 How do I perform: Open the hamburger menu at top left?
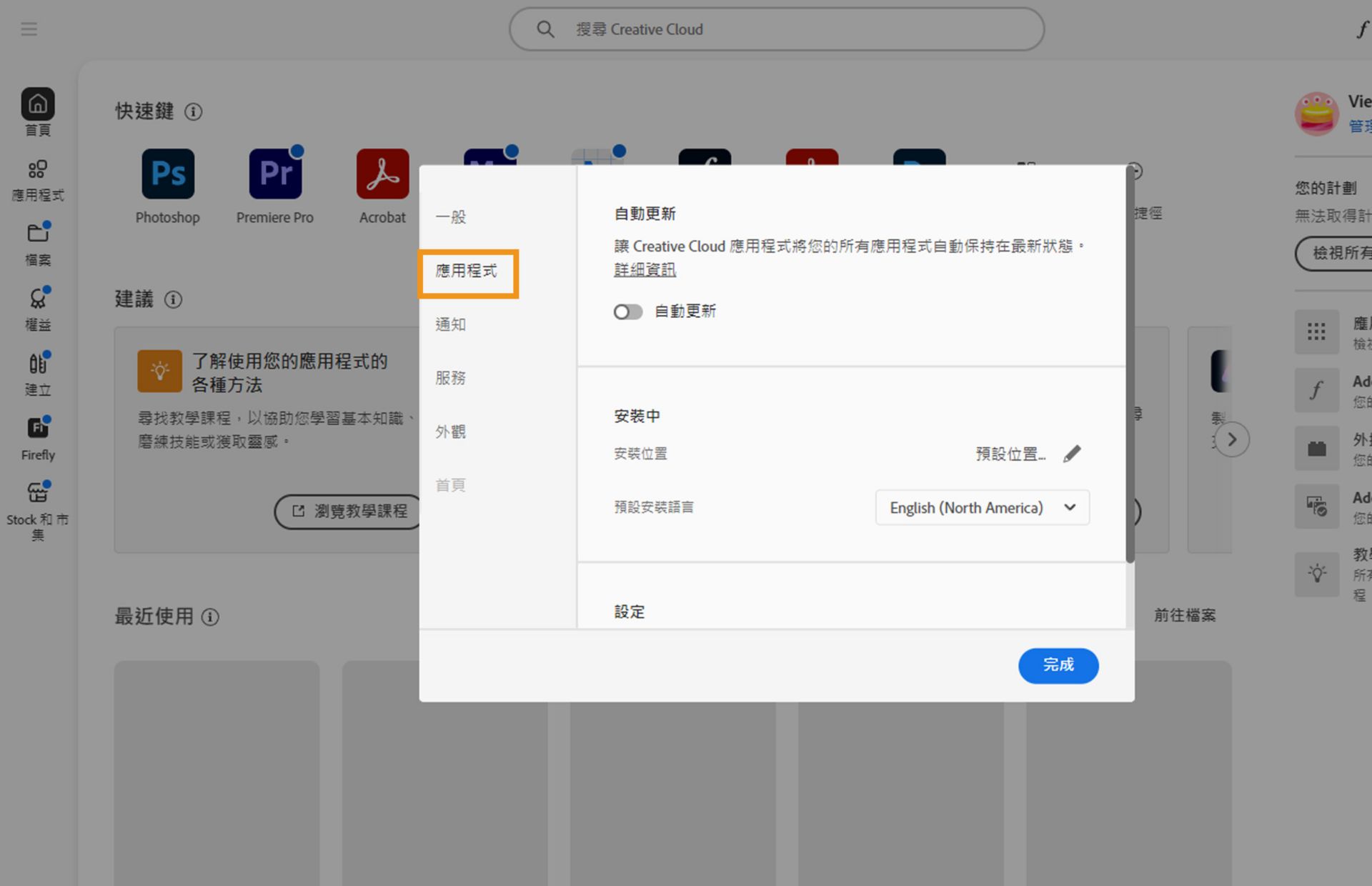click(x=29, y=29)
